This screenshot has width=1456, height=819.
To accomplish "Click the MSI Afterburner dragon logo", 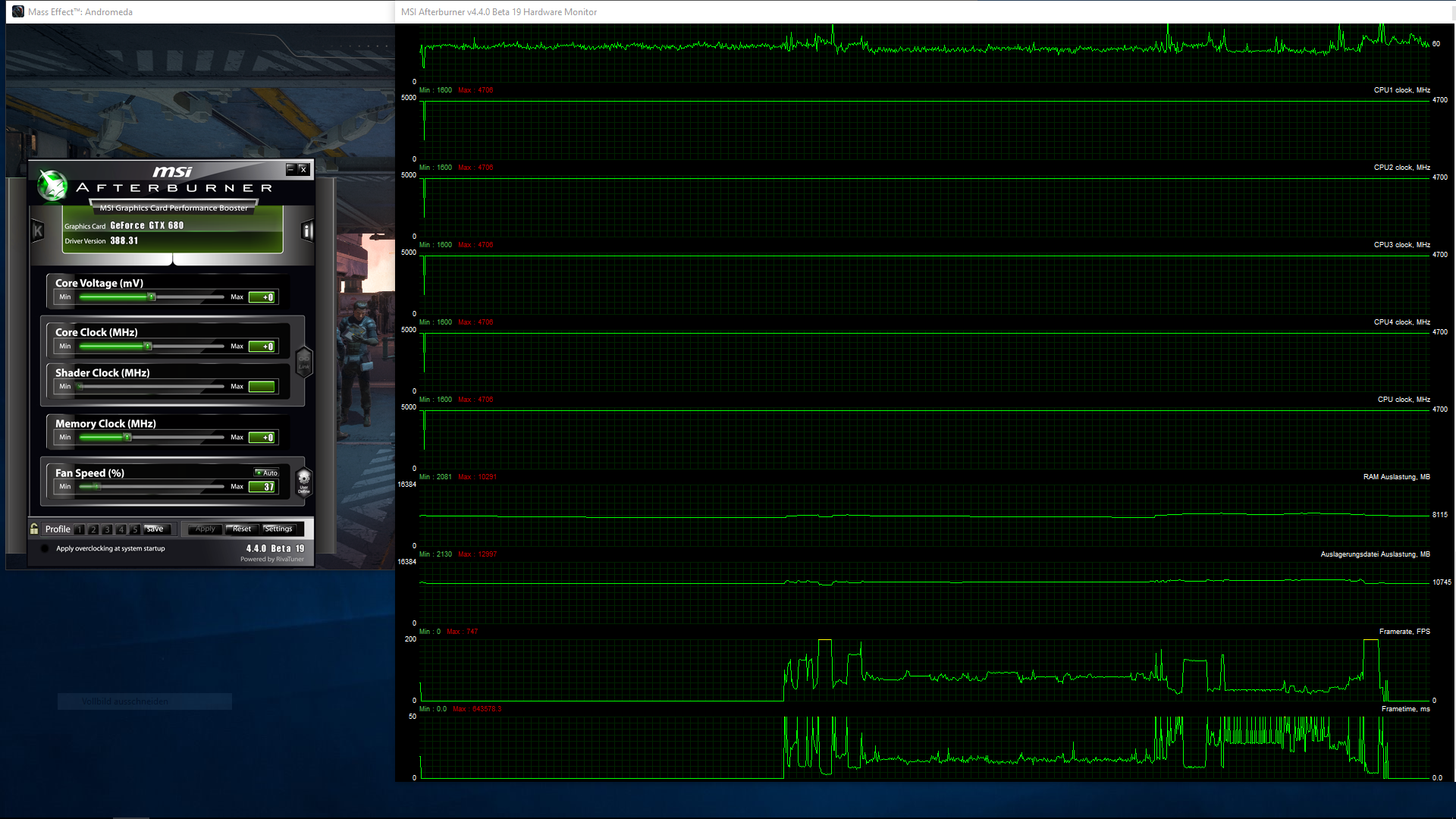I will pyautogui.click(x=53, y=187).
